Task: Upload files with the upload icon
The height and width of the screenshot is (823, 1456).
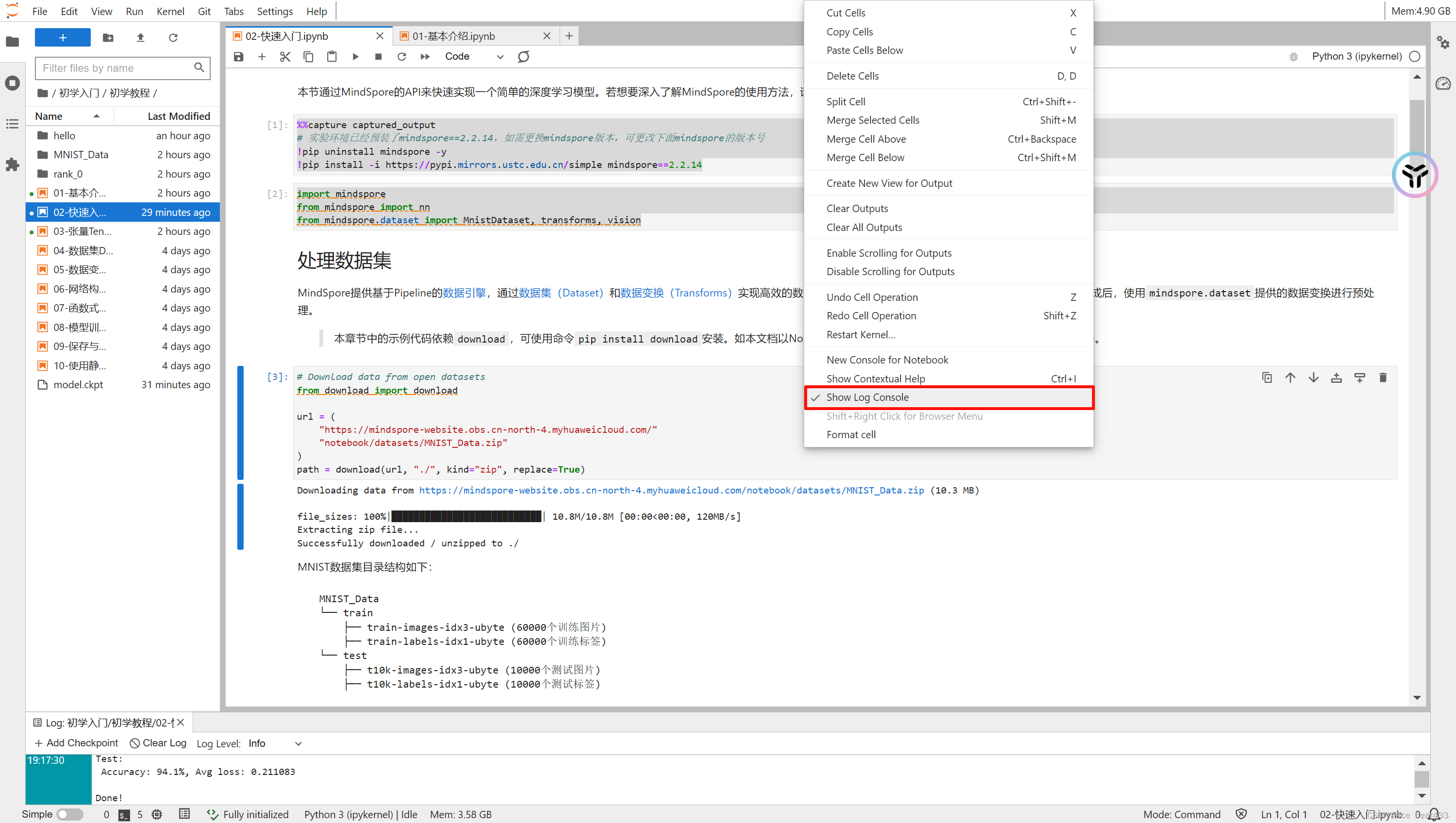Action: pyautogui.click(x=141, y=37)
